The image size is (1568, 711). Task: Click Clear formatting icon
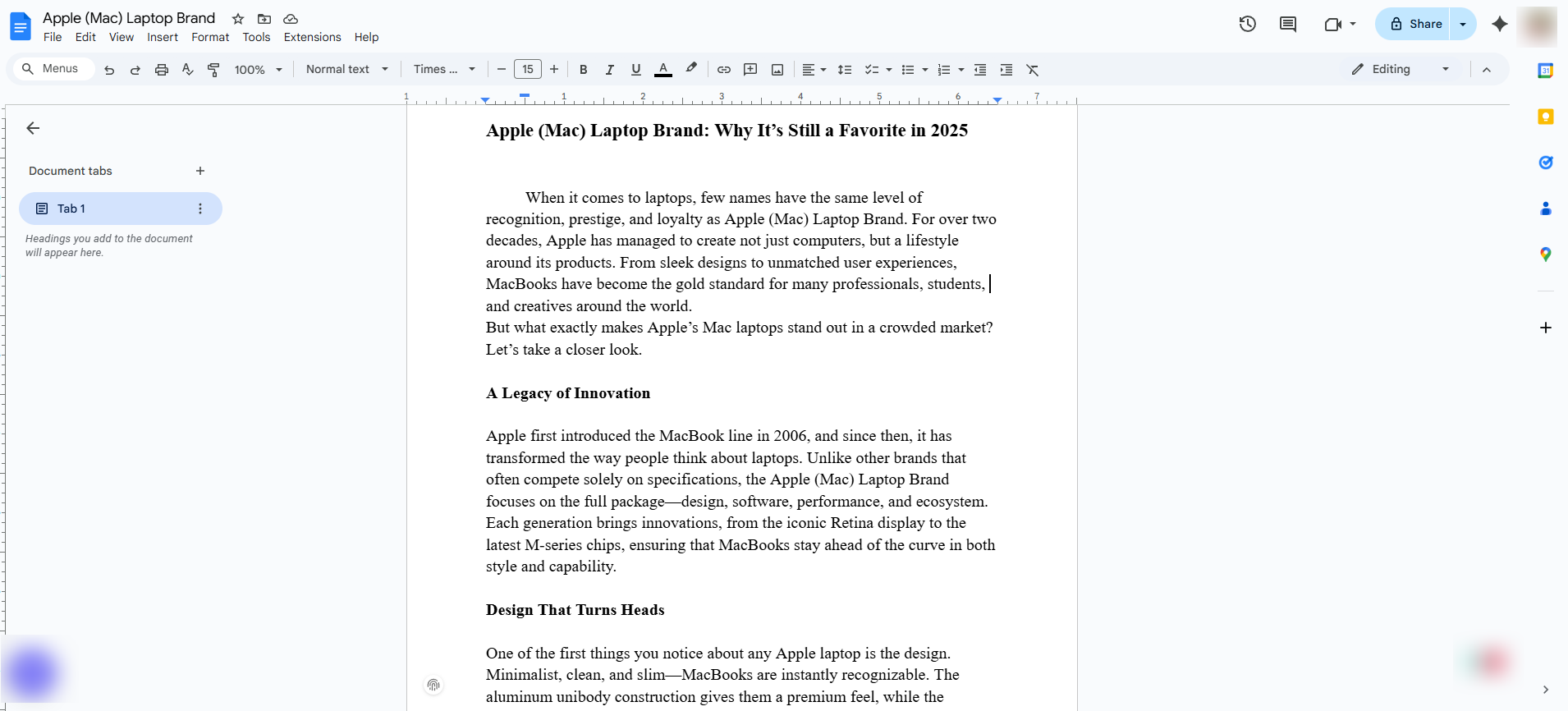1033,70
